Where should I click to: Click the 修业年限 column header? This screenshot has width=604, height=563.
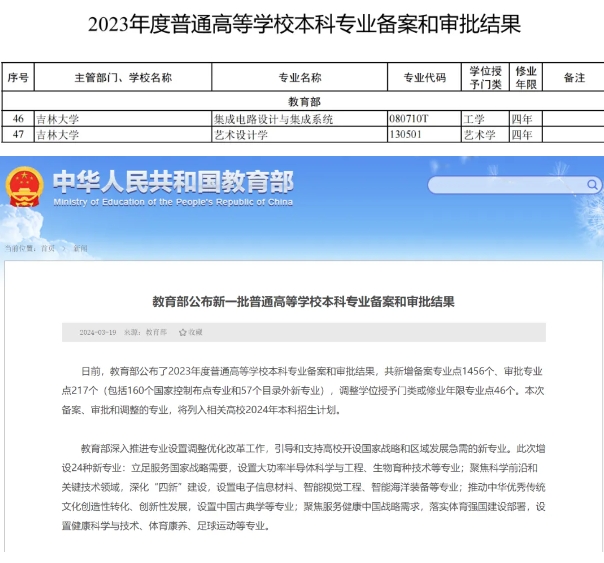point(526,77)
